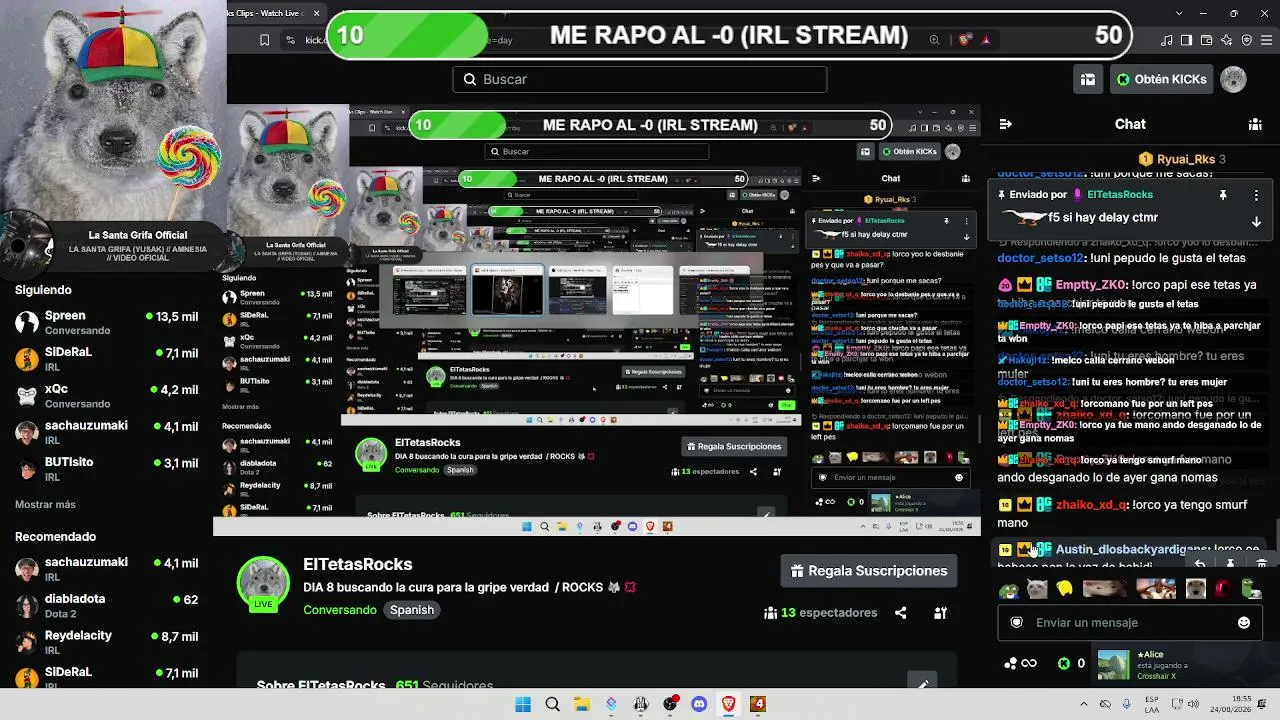This screenshot has height=720, width=1280.
Task: Unpin the pinned chat message
Action: pyautogui.click(x=1222, y=195)
